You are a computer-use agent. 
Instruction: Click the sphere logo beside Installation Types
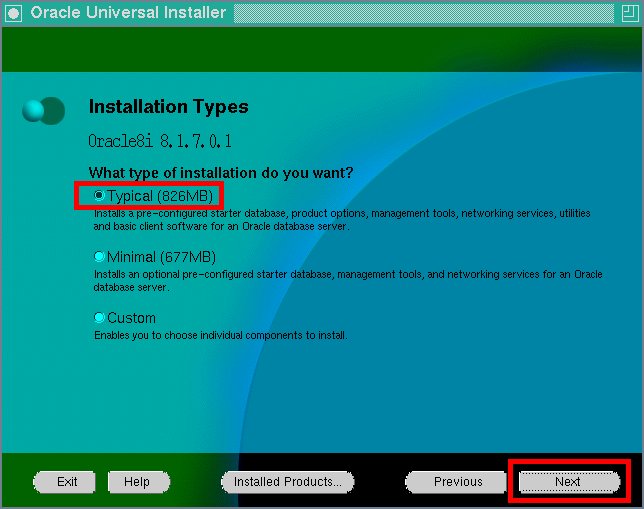tap(43, 110)
